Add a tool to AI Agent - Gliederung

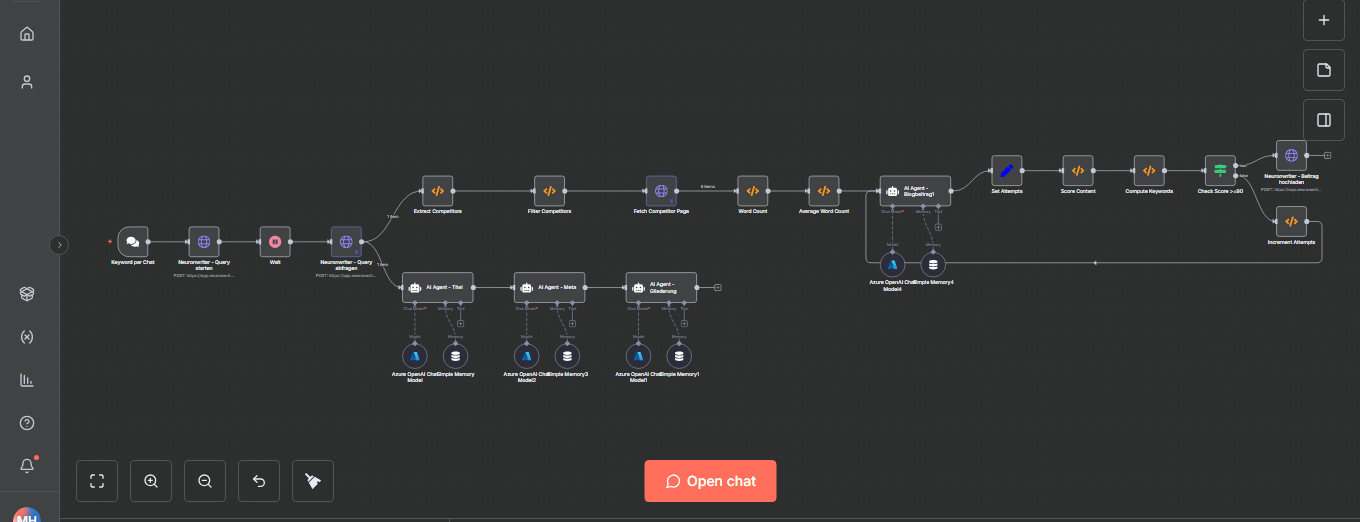pyautogui.click(x=684, y=323)
